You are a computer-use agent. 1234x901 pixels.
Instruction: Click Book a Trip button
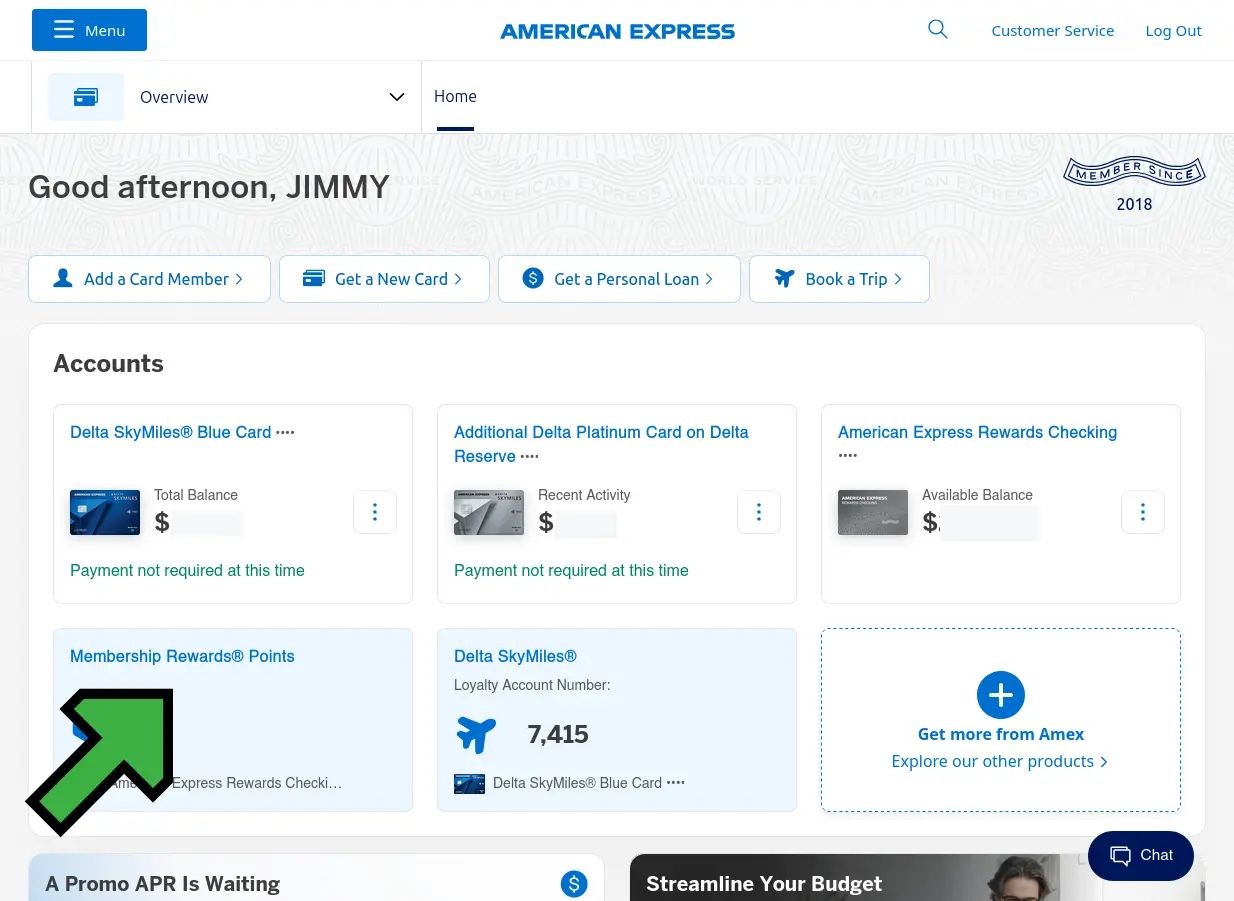839,279
